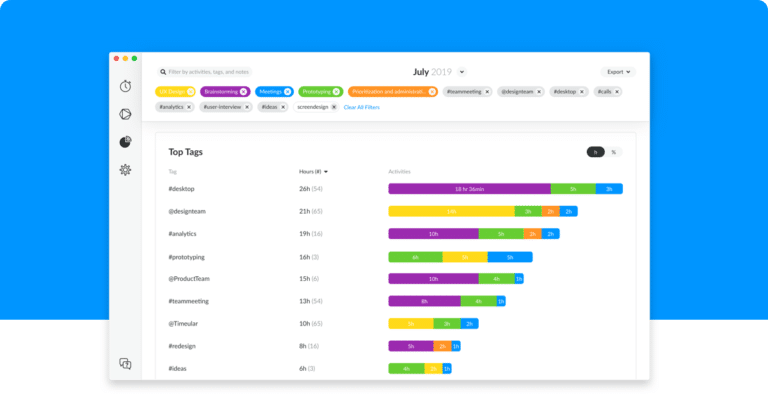Switch Top Tags display to percent
The image size is (768, 399).
pyautogui.click(x=614, y=152)
